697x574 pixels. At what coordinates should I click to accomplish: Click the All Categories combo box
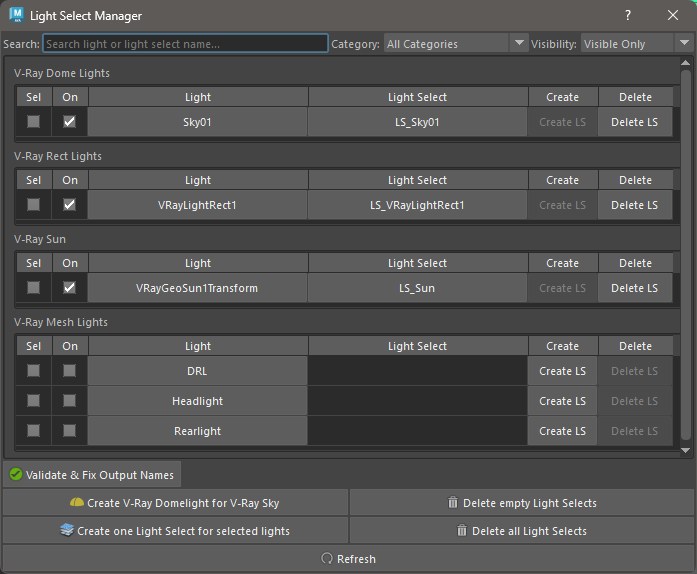[456, 43]
